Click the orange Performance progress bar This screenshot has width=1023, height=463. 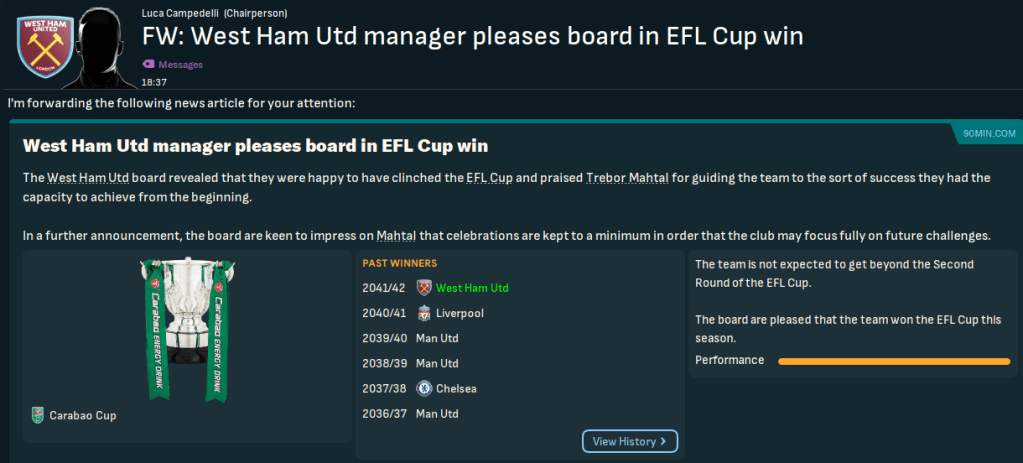893,360
